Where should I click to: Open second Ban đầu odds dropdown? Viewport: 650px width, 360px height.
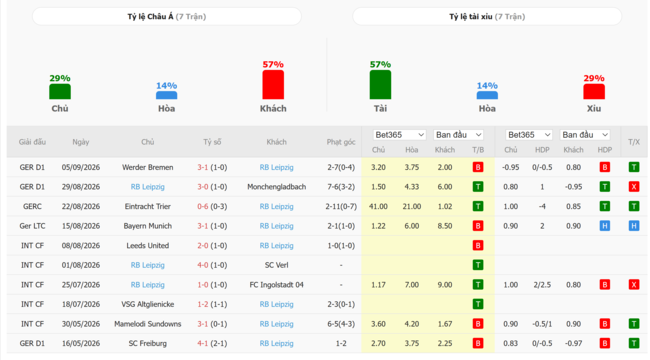coord(585,135)
